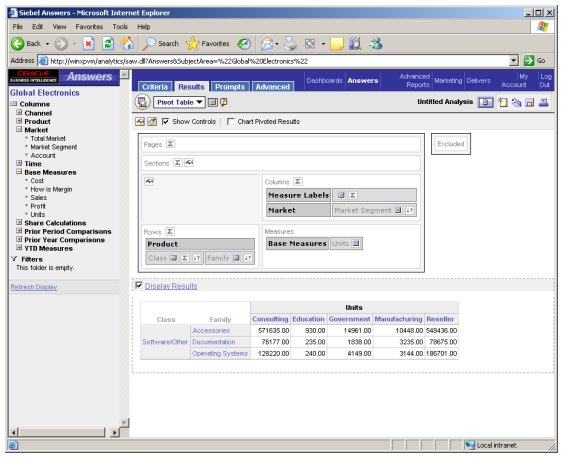
Task: Click the Market Segment properties icon
Action: (398, 210)
